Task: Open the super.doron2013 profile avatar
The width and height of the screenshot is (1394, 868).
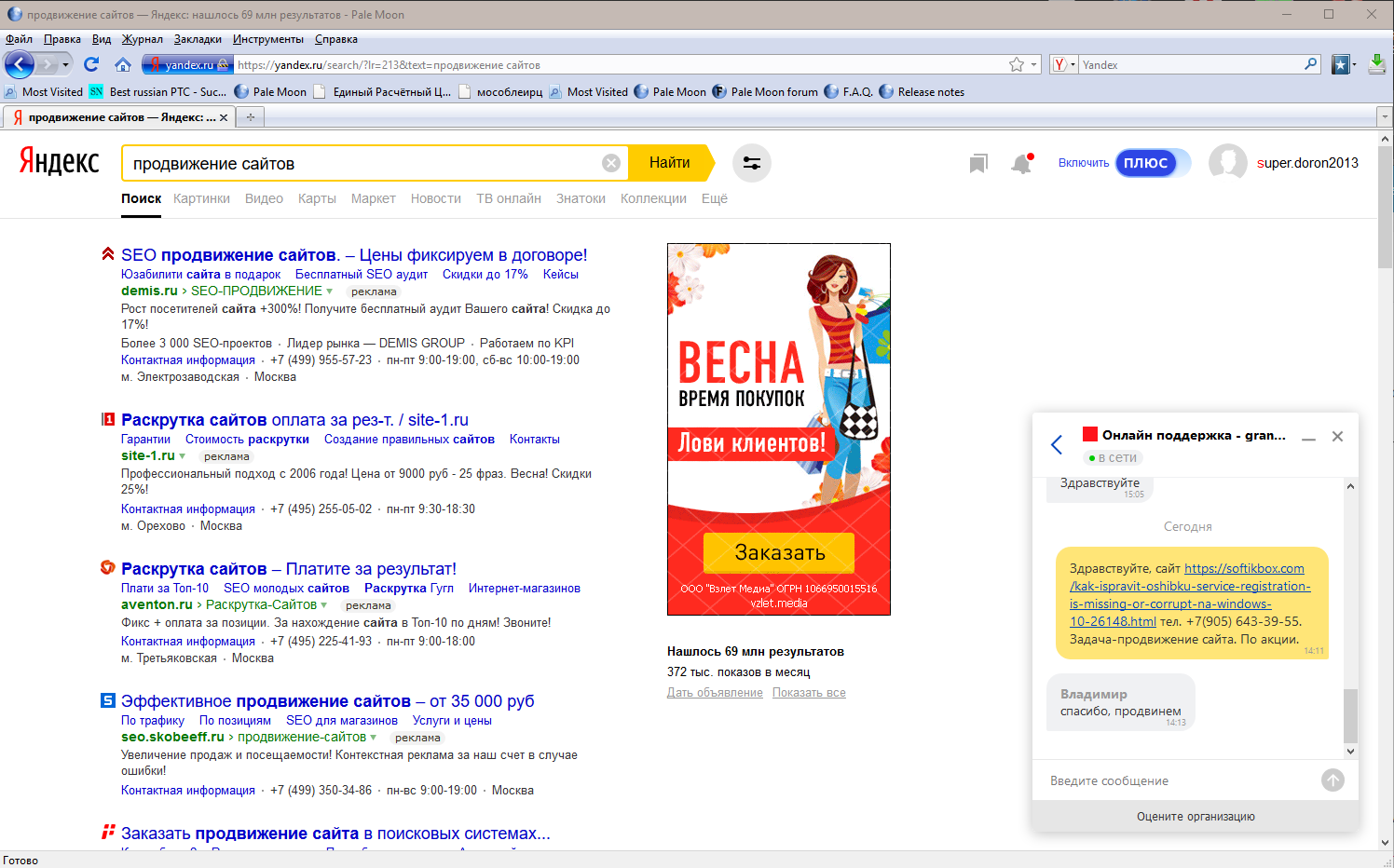Action: [x=1227, y=163]
